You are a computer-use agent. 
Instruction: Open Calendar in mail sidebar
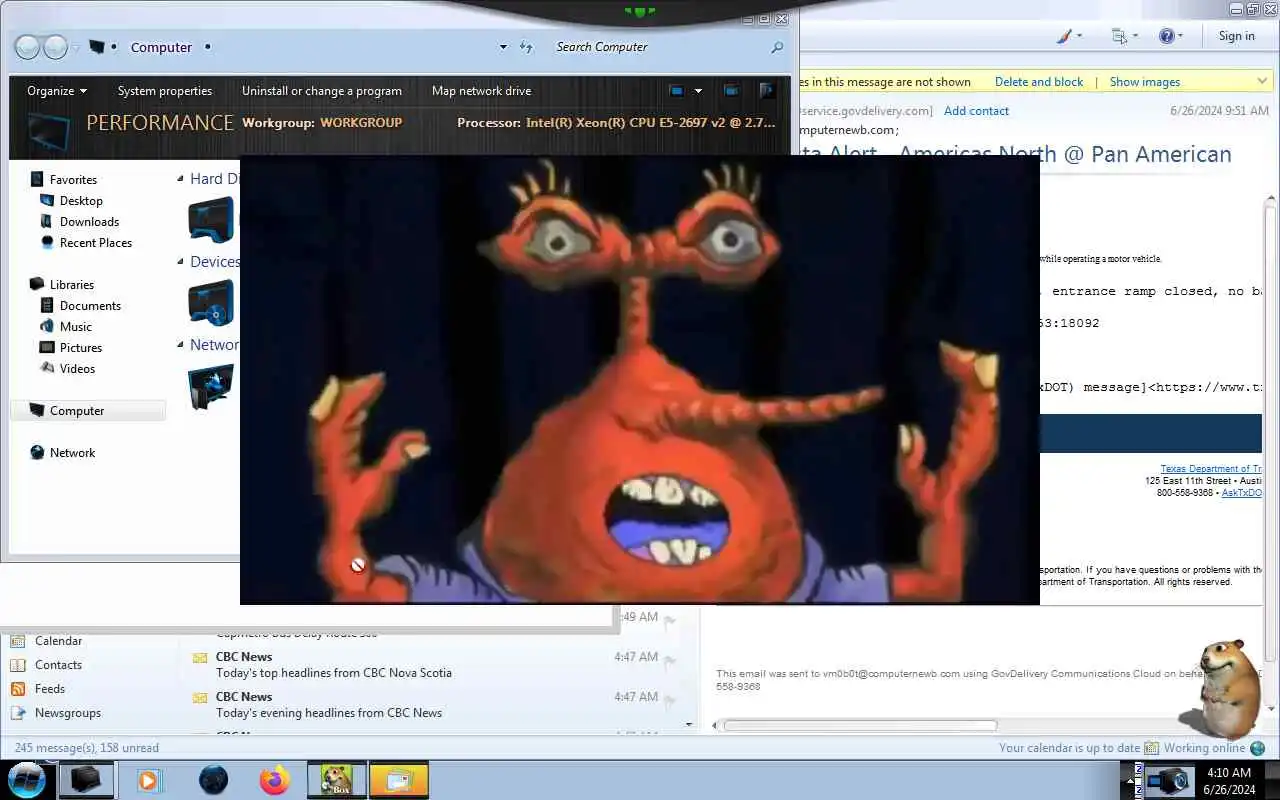click(x=58, y=641)
